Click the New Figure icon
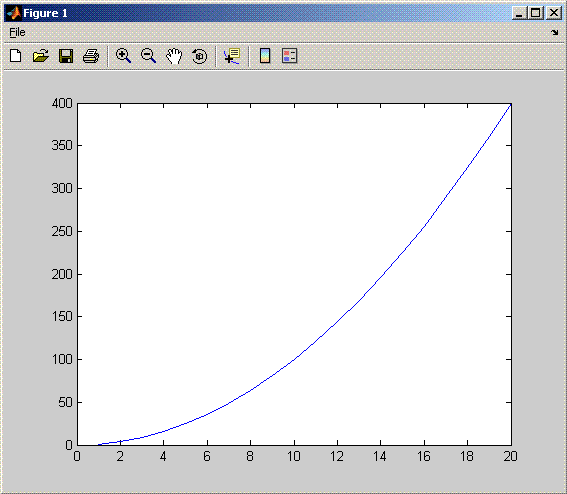The width and height of the screenshot is (567, 494). point(16,56)
